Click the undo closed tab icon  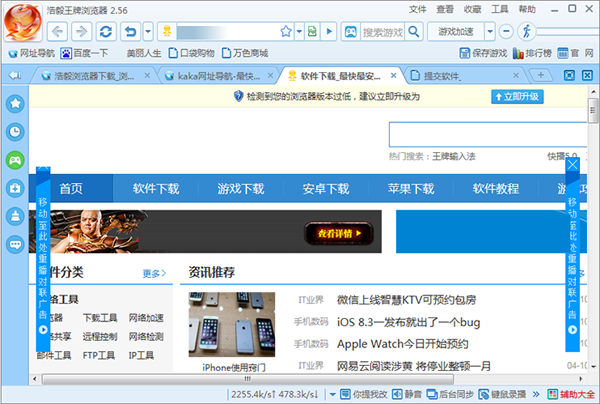point(130,31)
